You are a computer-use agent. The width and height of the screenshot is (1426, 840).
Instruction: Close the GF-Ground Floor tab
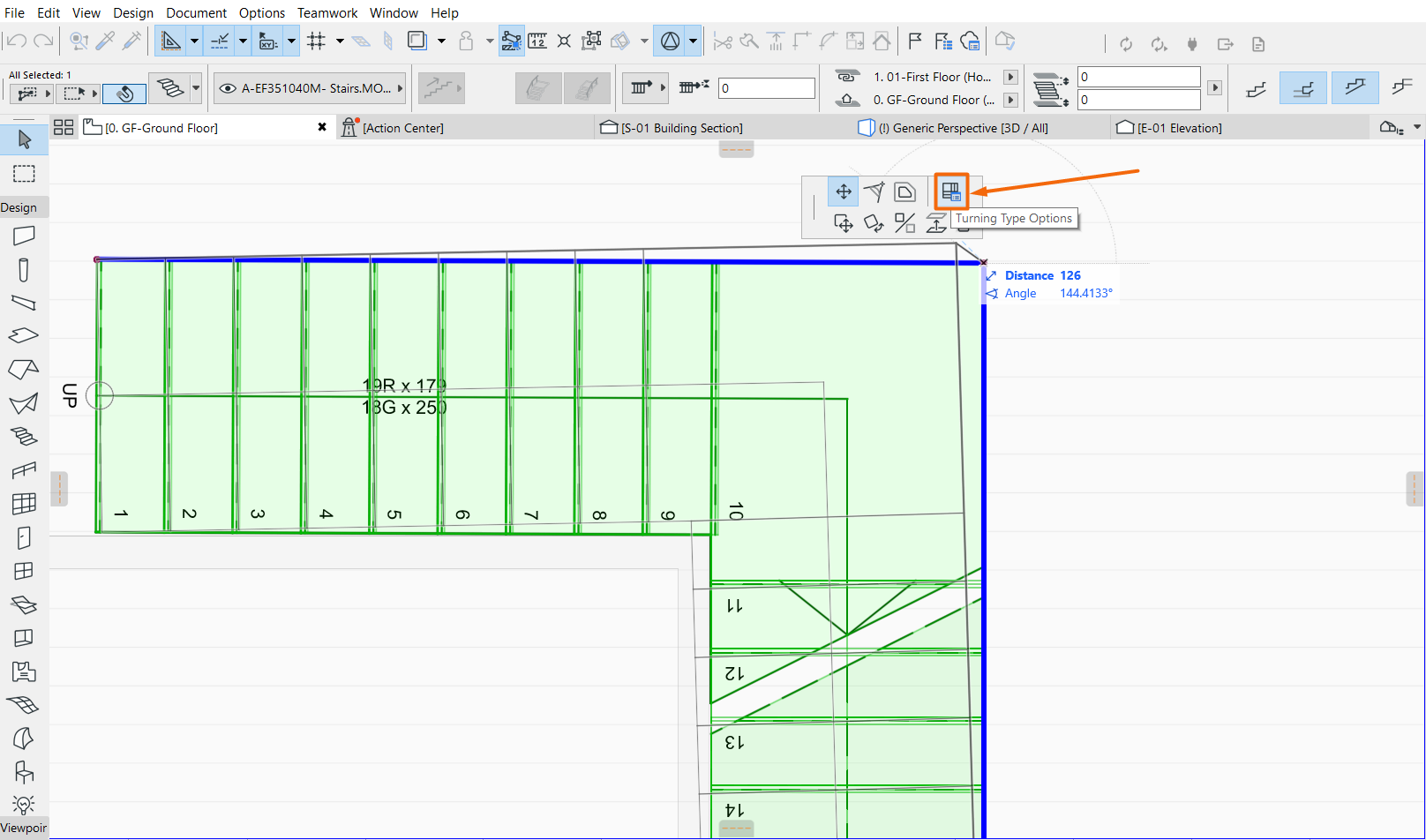pos(322,127)
